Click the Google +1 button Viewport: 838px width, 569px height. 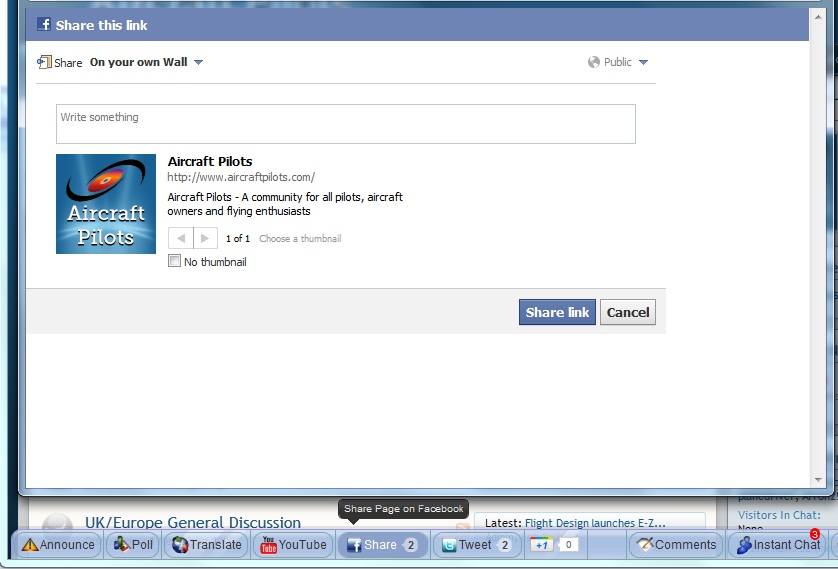click(x=541, y=544)
